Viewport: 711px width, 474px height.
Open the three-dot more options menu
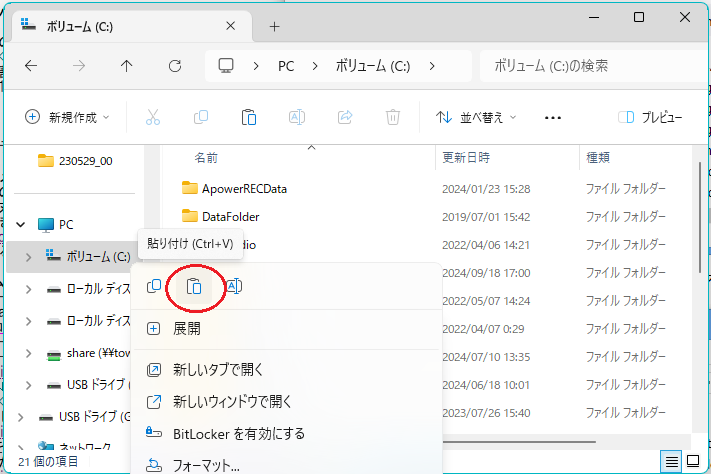[x=553, y=118]
